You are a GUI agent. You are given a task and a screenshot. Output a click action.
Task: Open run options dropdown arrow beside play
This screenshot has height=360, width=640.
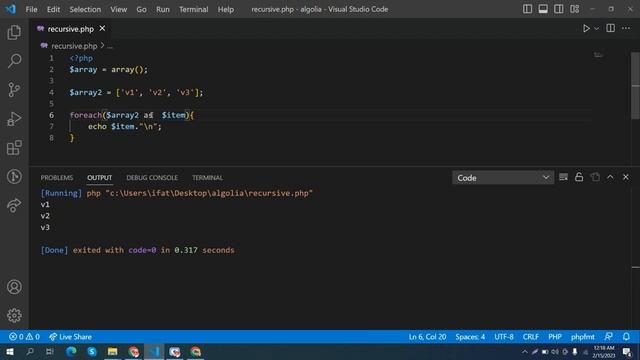click(x=597, y=29)
